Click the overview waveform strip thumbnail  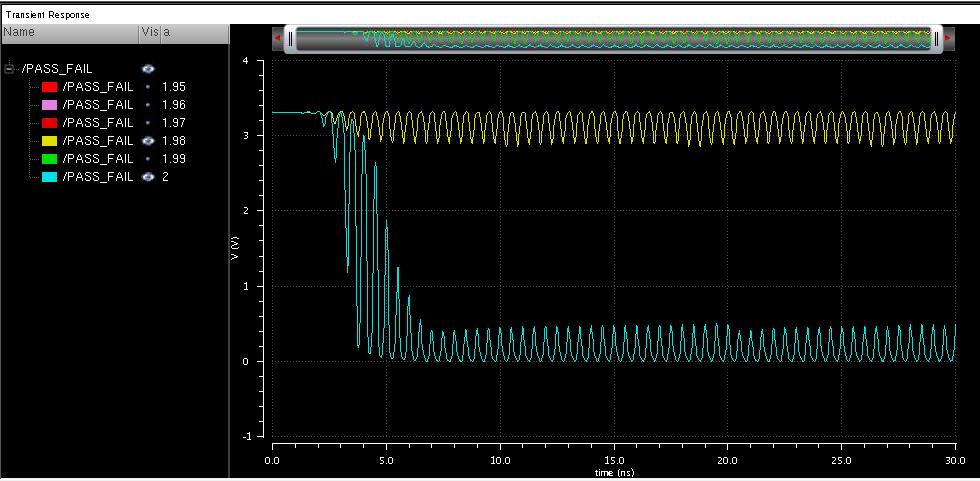613,39
